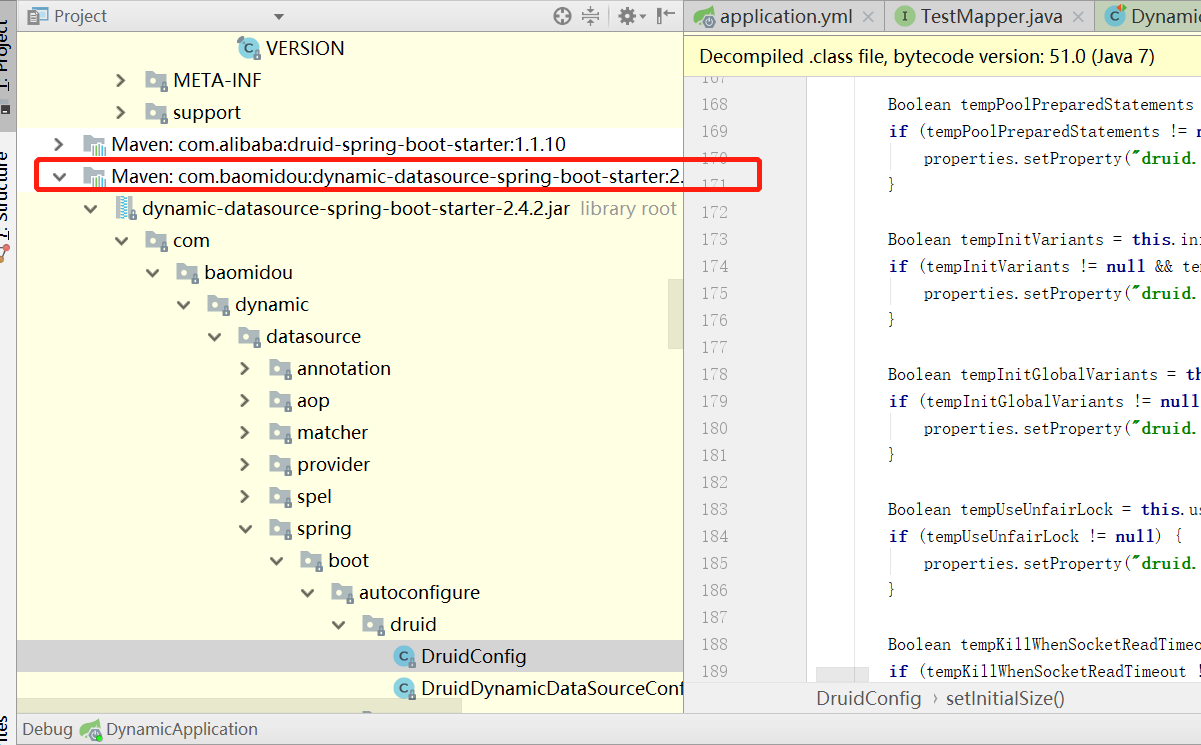The height and width of the screenshot is (745, 1201).
Task: Click the VERSION class icon
Action: point(249,48)
